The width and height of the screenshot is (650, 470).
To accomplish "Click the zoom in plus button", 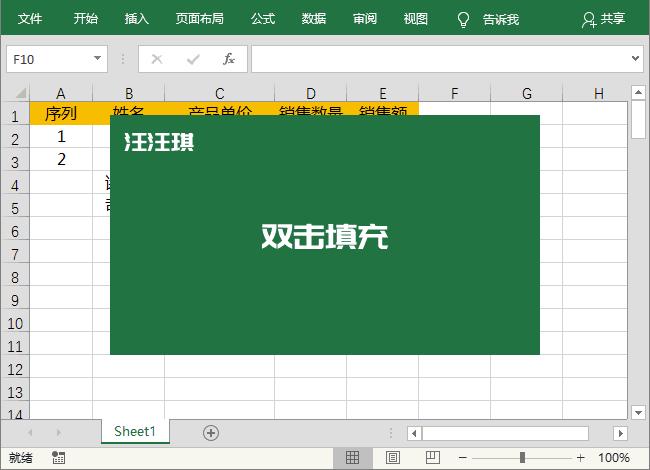I will [x=581, y=458].
